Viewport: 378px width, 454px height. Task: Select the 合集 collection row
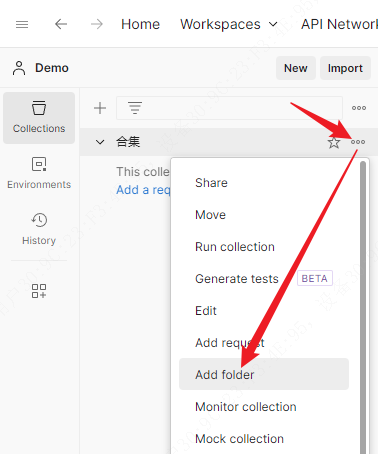229,142
